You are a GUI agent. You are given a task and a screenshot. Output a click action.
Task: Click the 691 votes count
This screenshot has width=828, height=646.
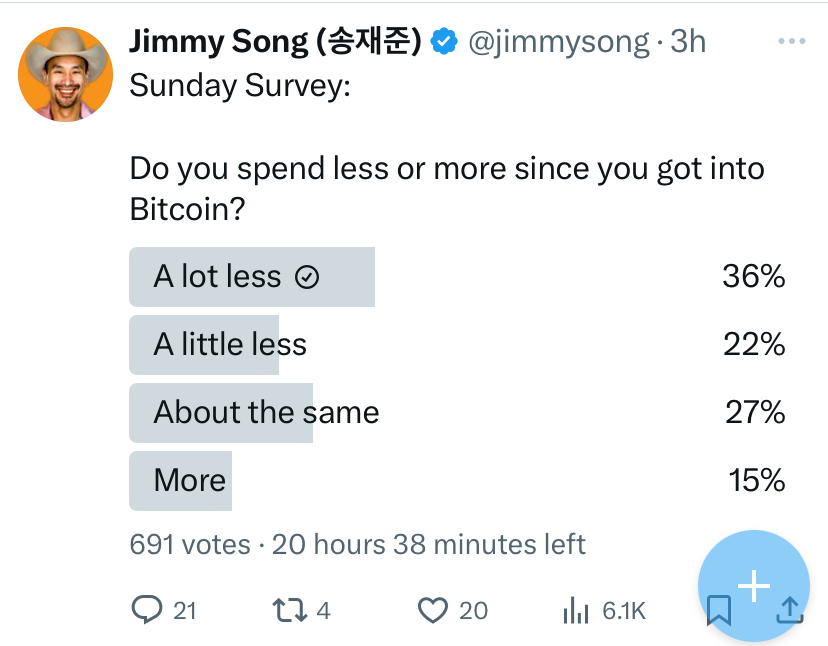(190, 544)
